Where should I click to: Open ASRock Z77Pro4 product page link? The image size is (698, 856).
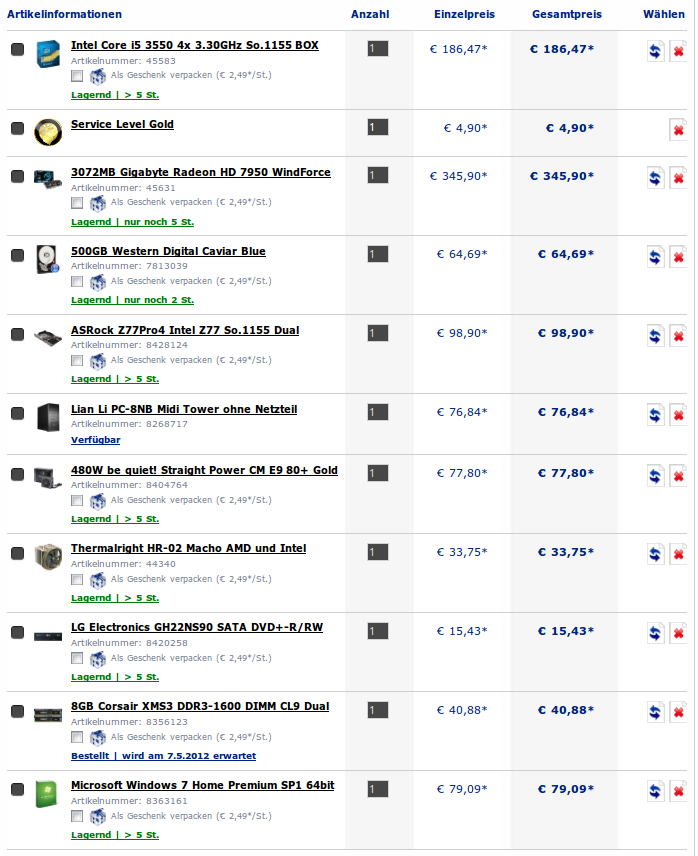tap(185, 330)
